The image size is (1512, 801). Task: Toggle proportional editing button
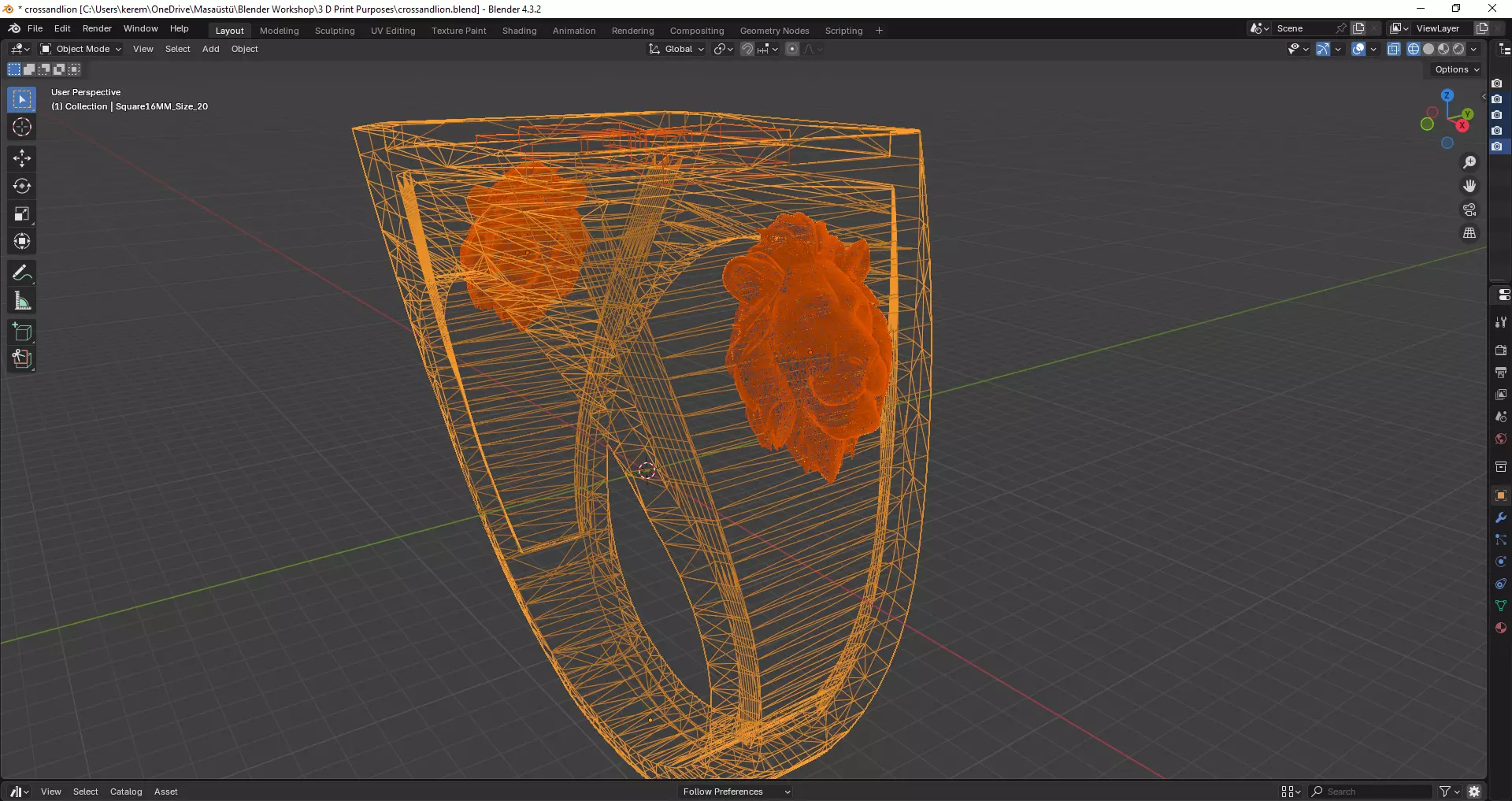click(792, 49)
